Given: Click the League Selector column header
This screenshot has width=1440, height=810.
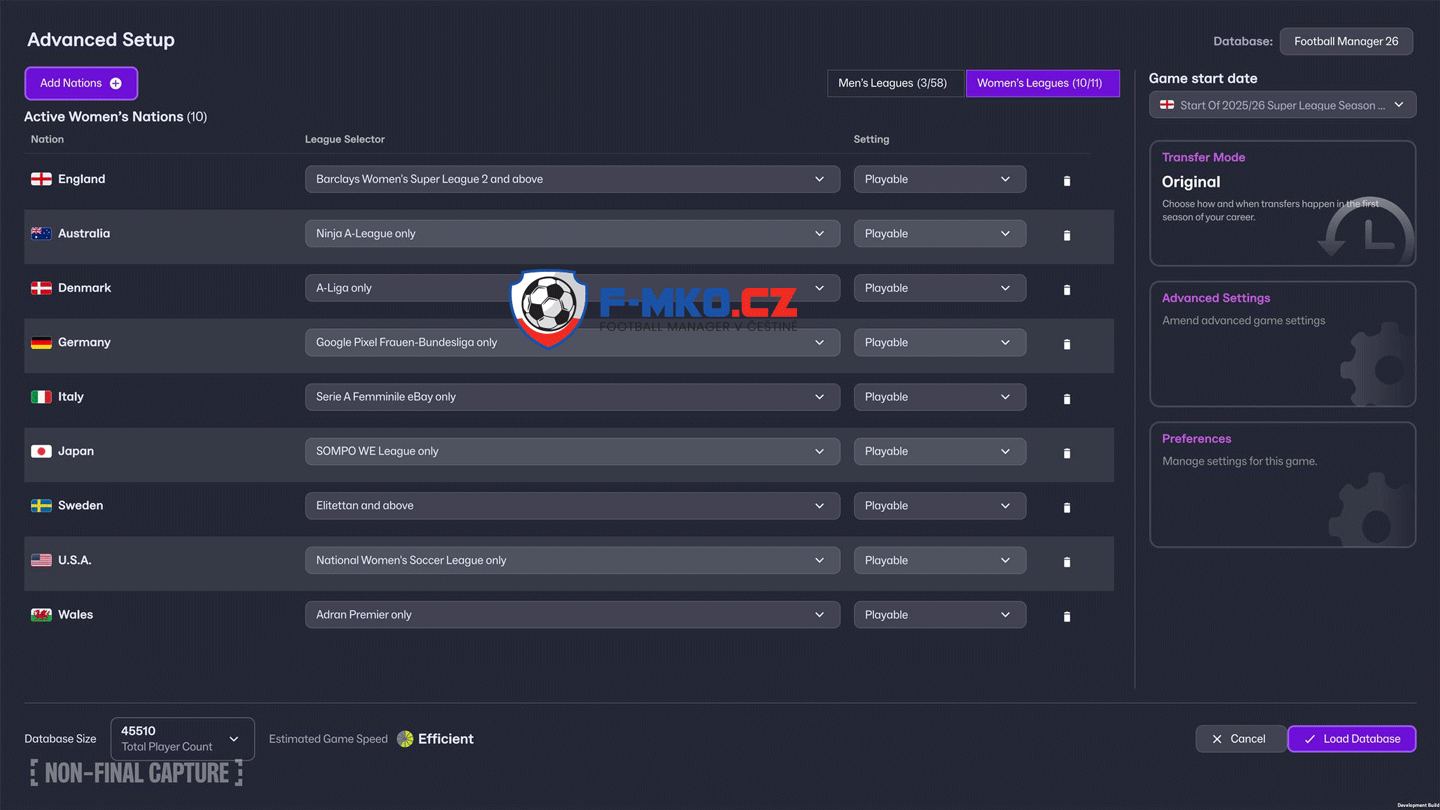Looking at the screenshot, I should click(x=345, y=139).
